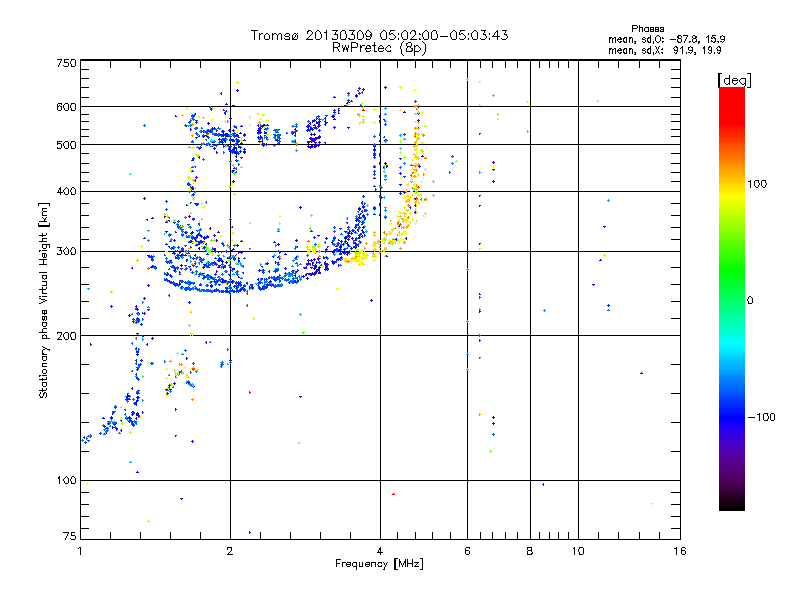Click the y-axis tick label '75'
Screen dimensions: 800x600
point(70,536)
